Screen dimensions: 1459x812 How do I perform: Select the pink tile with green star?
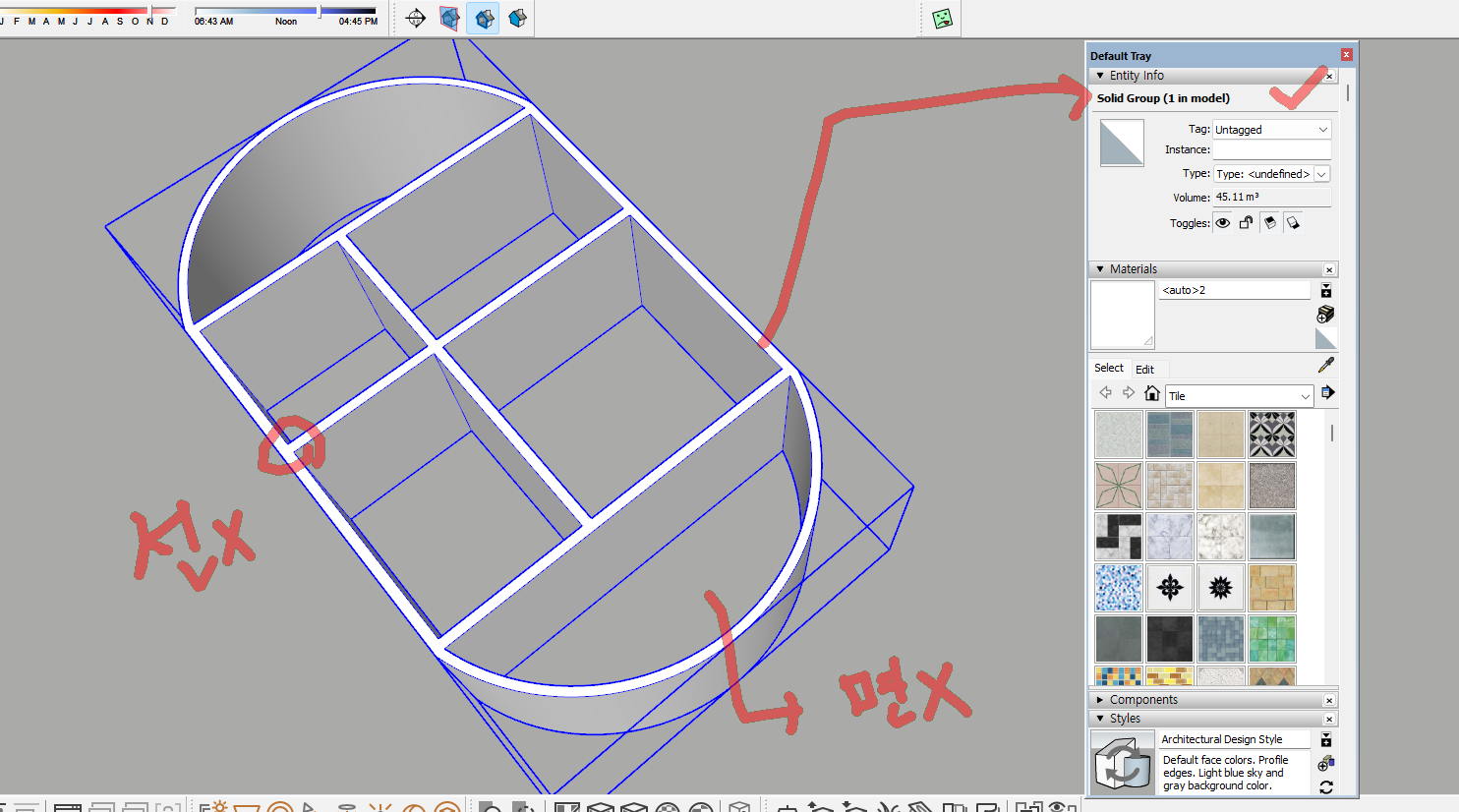1119,486
